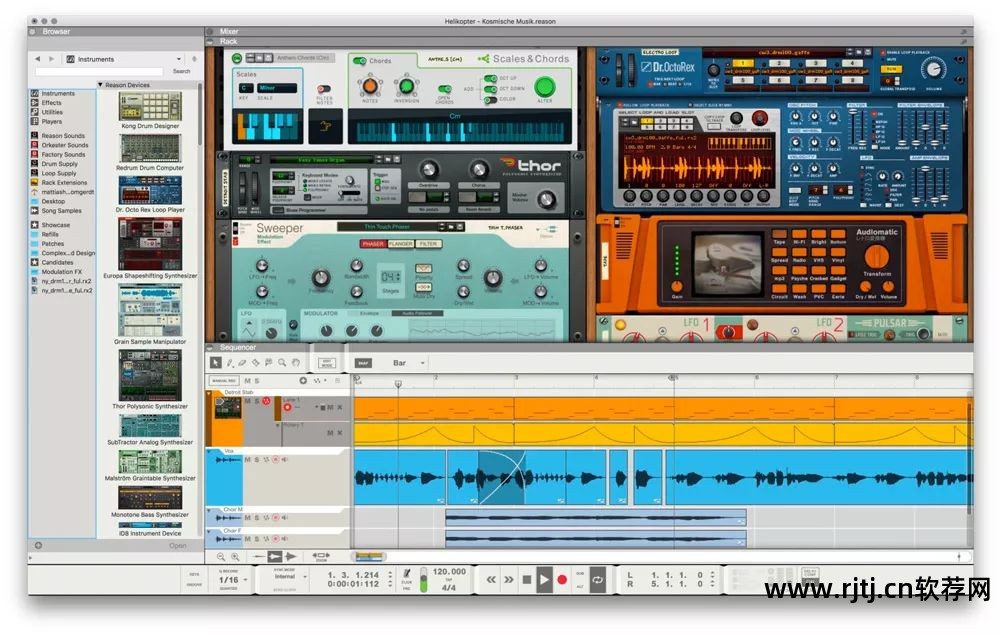1000x635 pixels.
Task: Select the Magnifying Glass tool in the Sequencer
Action: tap(282, 363)
